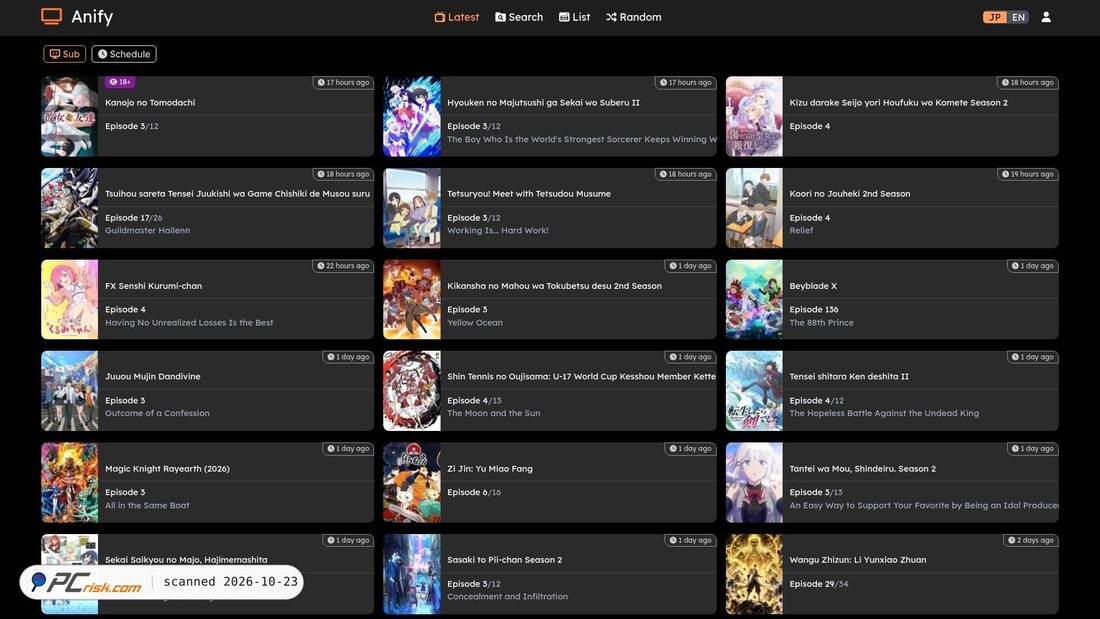Click "Episode 29/34" under Wangu Zhizun
Image resolution: width=1100 pixels, height=619 pixels.
click(819, 584)
